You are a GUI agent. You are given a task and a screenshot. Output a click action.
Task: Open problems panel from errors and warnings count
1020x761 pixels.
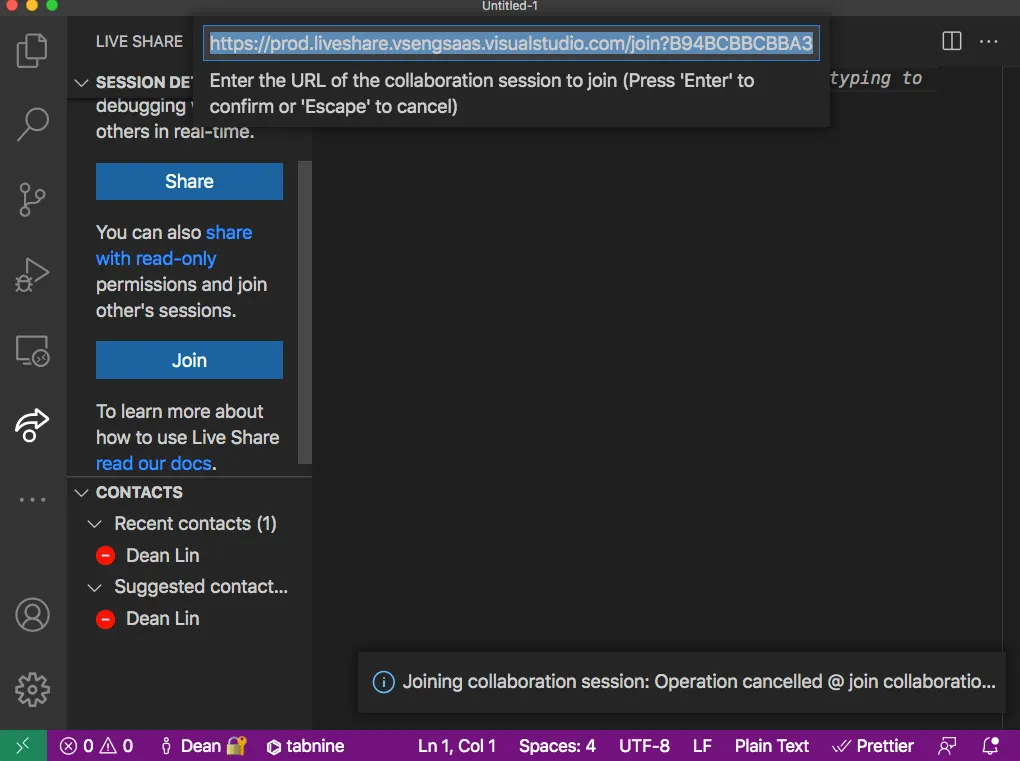[x=96, y=745]
